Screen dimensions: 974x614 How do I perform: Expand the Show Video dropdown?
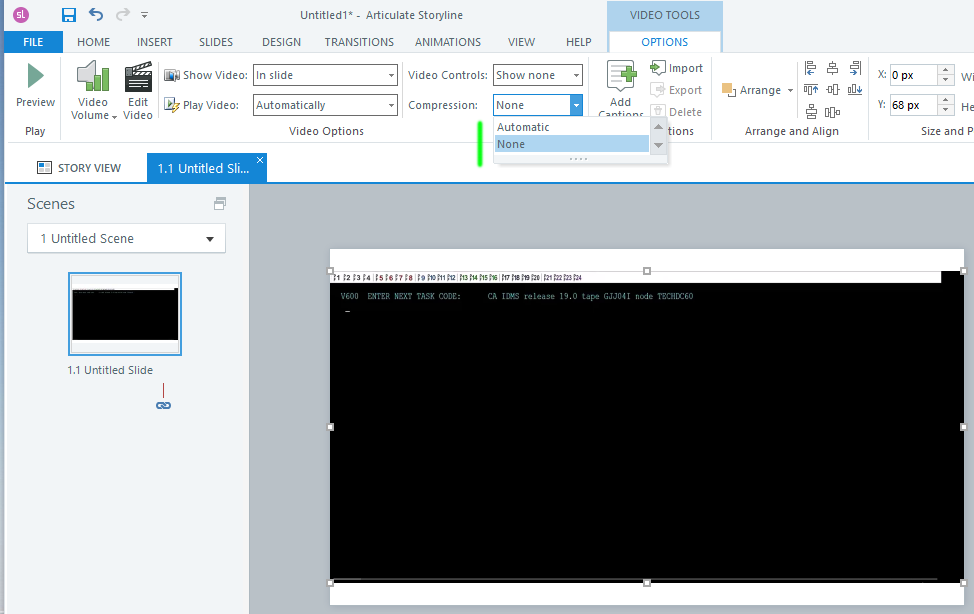390,75
